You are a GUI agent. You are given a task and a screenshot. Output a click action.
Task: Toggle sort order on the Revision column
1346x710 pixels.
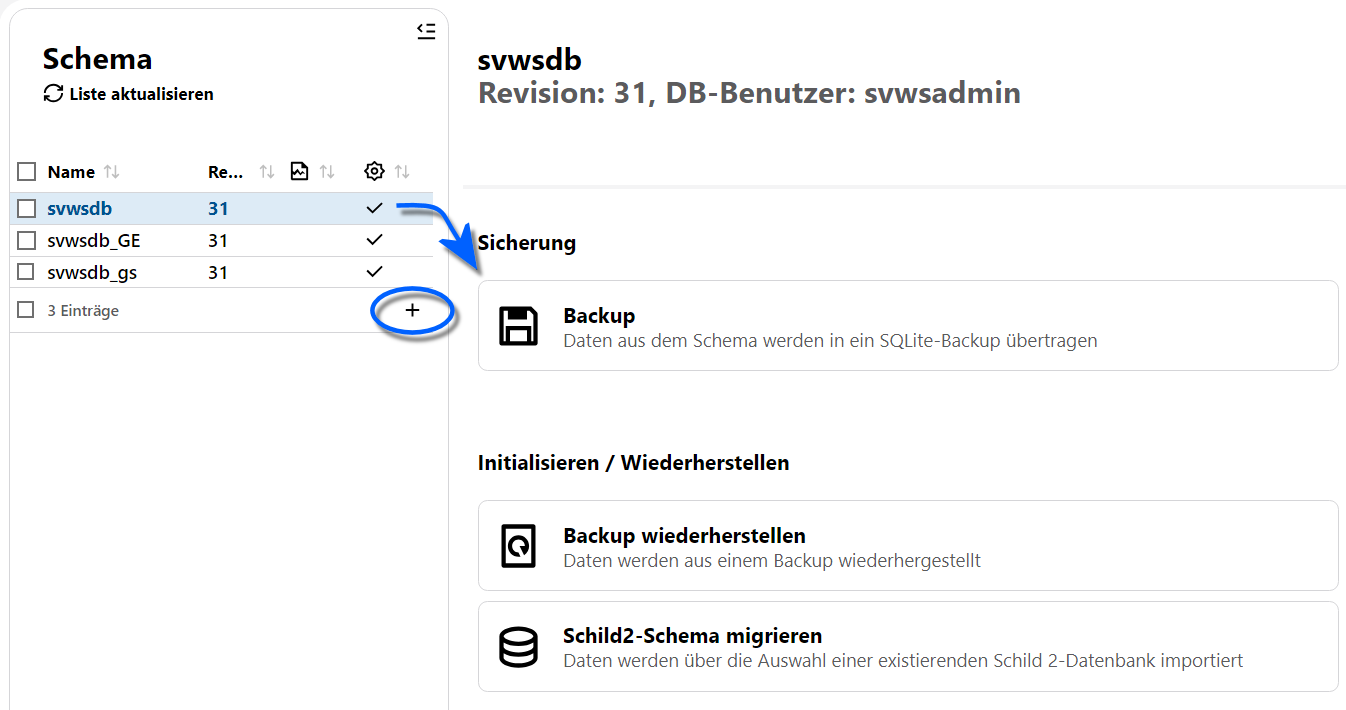pyautogui.click(x=264, y=171)
